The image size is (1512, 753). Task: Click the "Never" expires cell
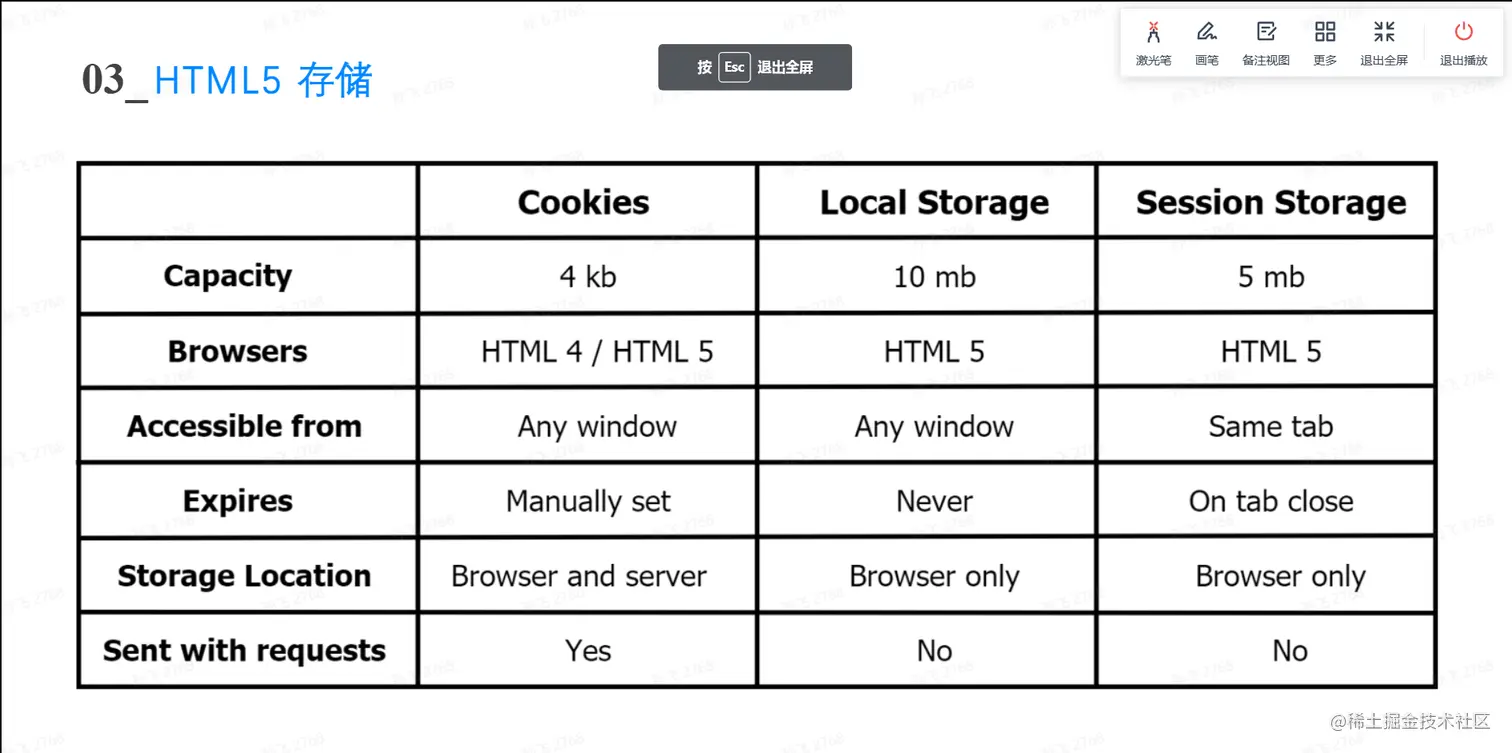click(934, 501)
